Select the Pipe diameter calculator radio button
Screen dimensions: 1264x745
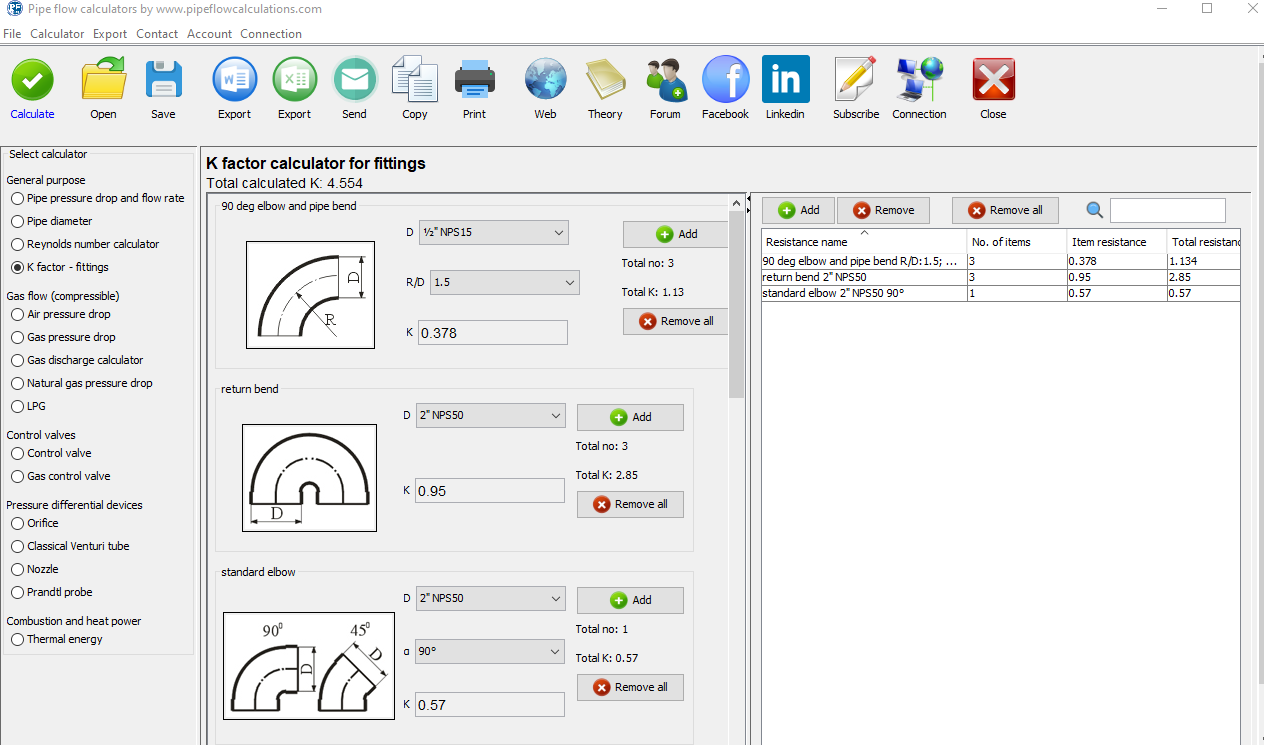pyautogui.click(x=18, y=221)
